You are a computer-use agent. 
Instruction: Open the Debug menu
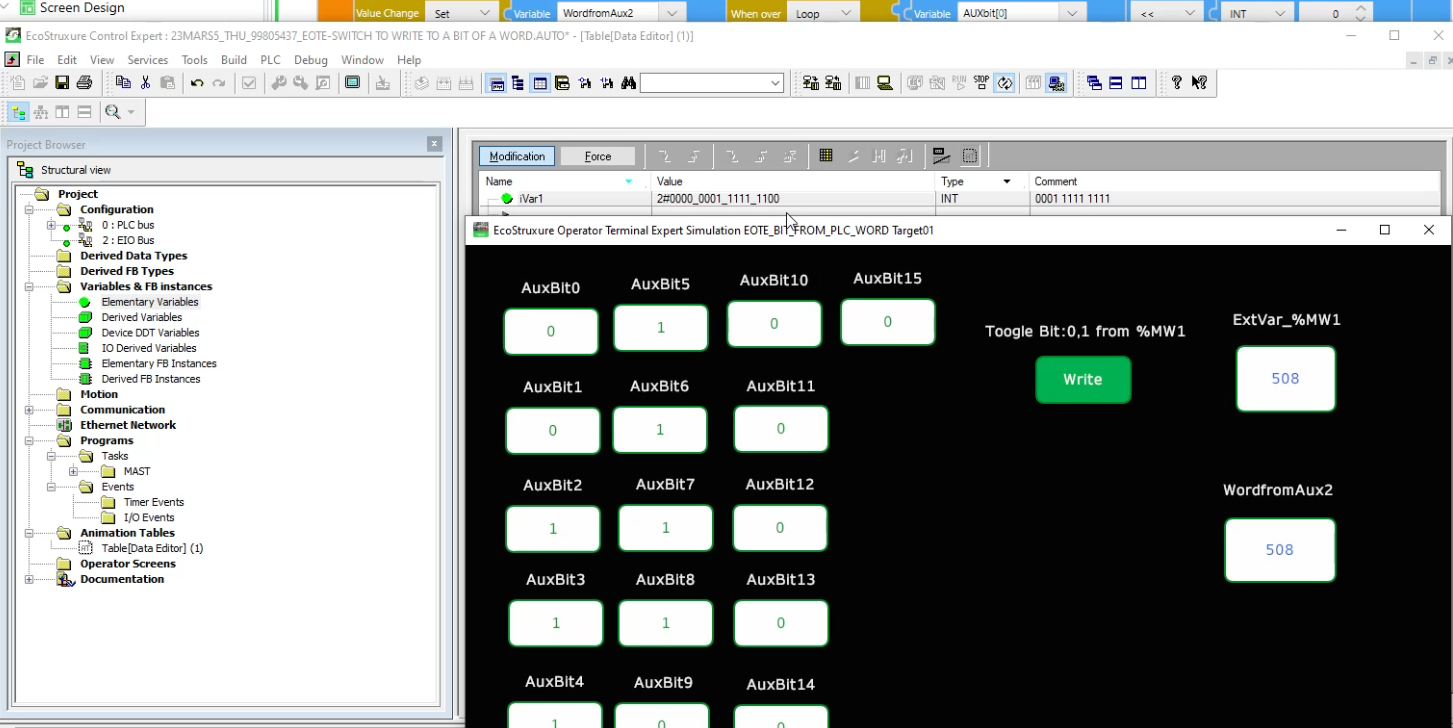coord(311,60)
